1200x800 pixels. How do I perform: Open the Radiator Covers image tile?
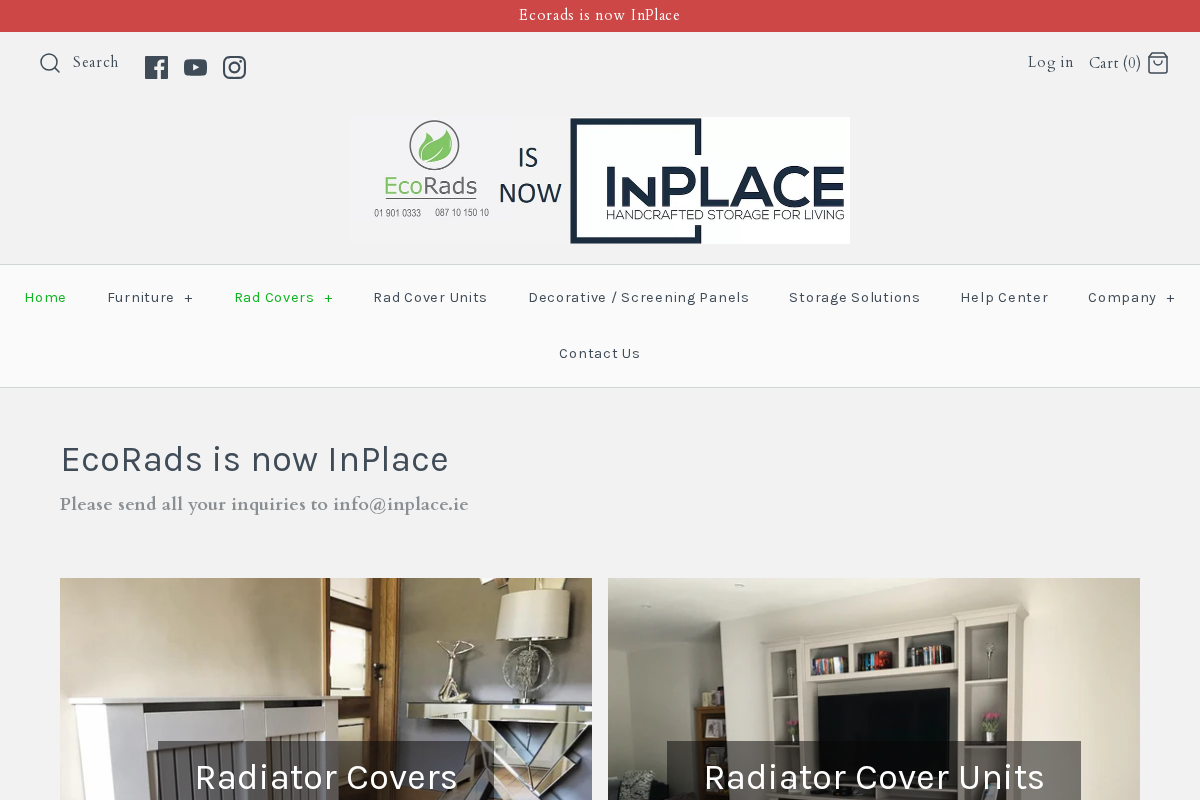point(326,689)
